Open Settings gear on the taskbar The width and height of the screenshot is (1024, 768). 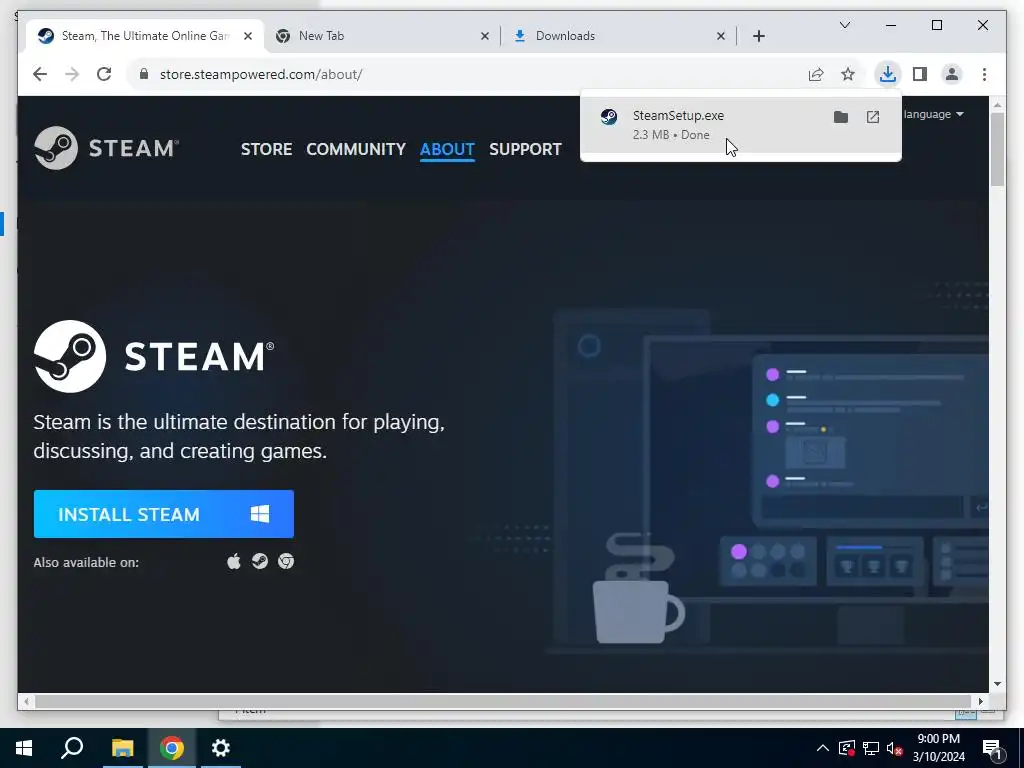[221, 748]
